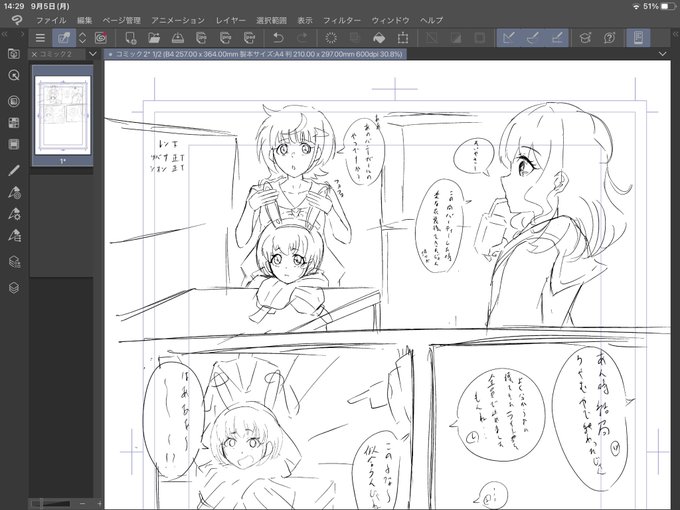Open the Layer Property palette icon

[14, 262]
